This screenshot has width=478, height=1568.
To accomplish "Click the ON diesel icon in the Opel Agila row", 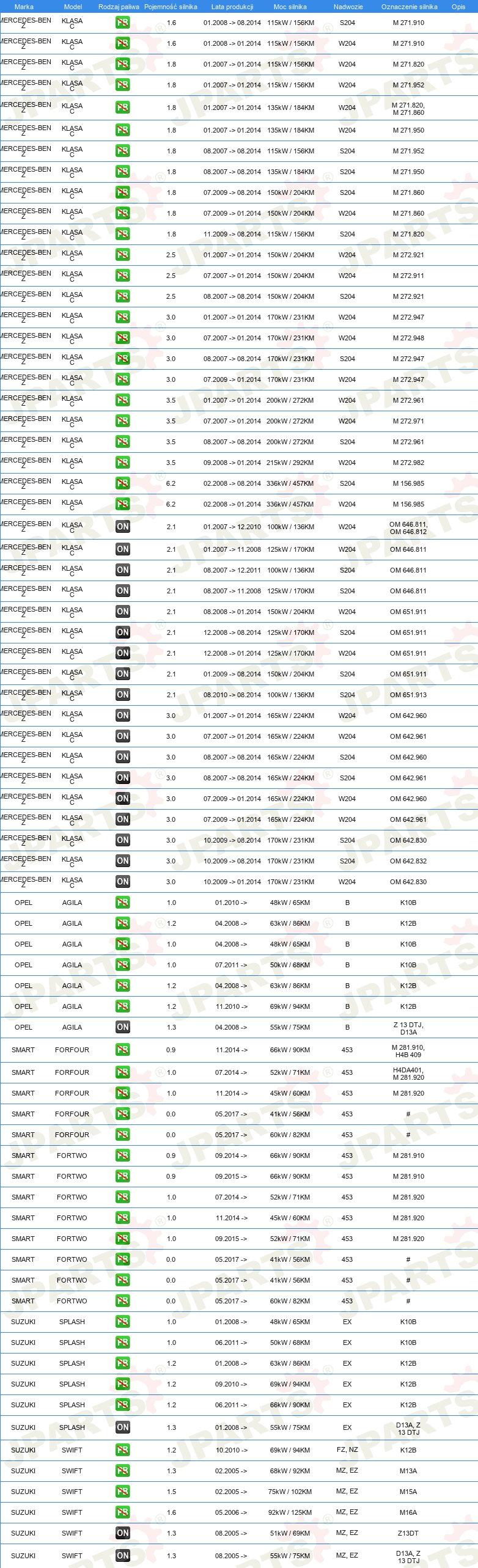I will 123,1027.
